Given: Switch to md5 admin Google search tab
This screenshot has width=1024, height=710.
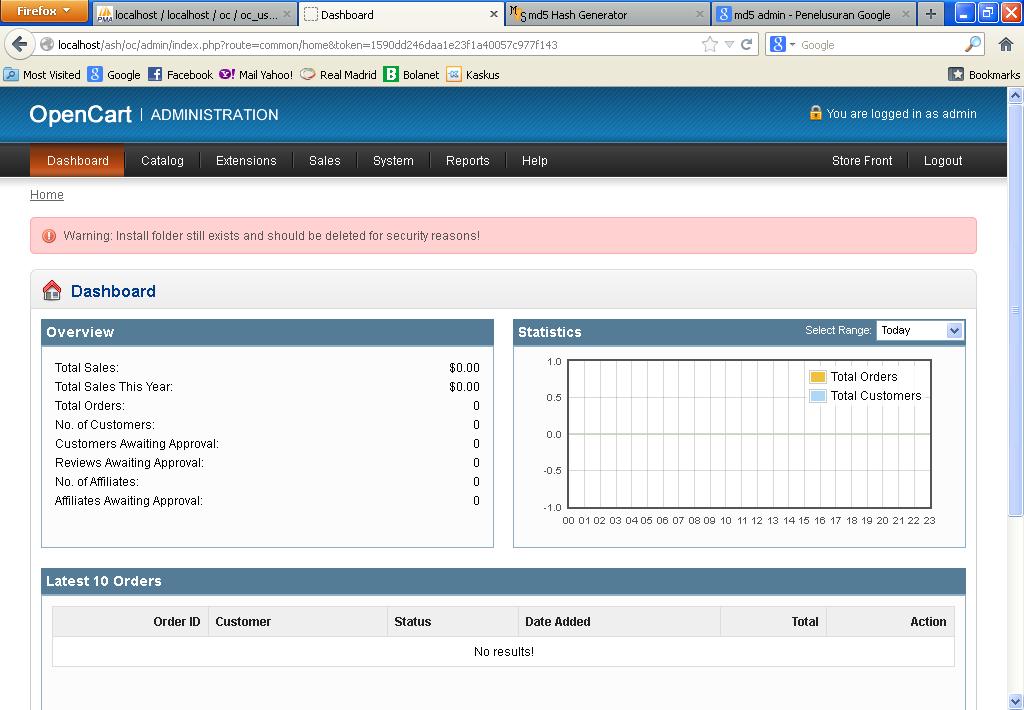Looking at the screenshot, I should coord(813,14).
